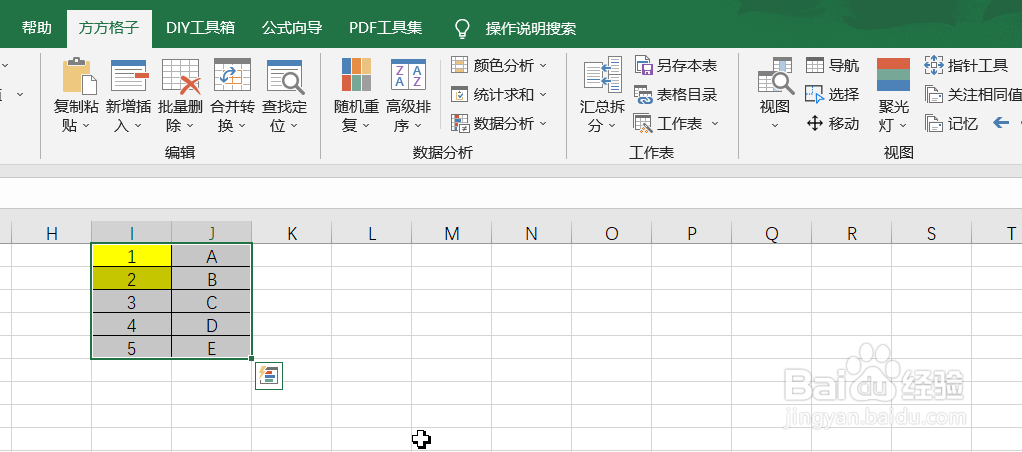The height and width of the screenshot is (452, 1022).
Task: Click the formula bar input area
Action: click(511, 193)
